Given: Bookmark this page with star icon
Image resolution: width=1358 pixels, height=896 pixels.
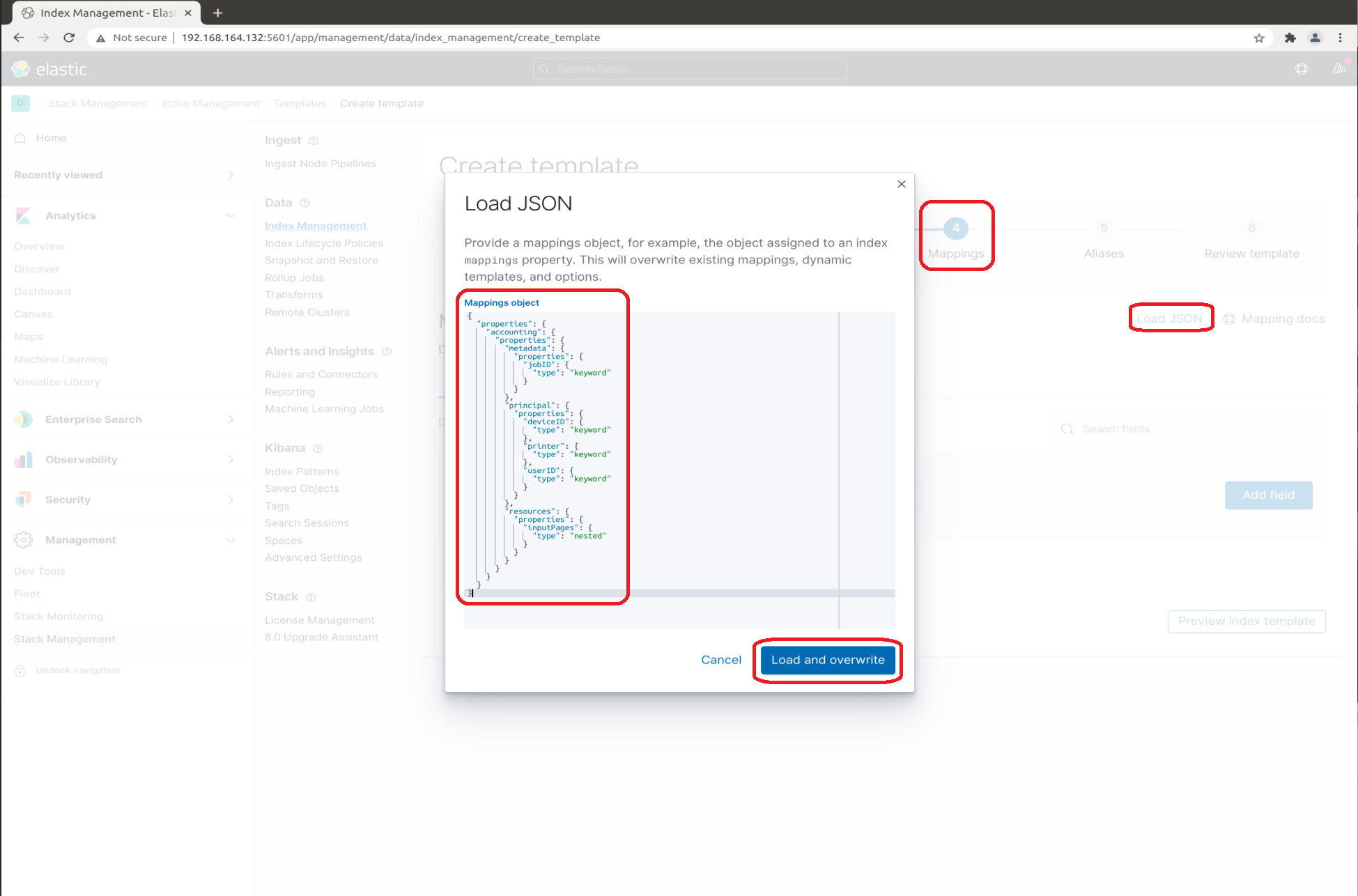Looking at the screenshot, I should click(1258, 38).
